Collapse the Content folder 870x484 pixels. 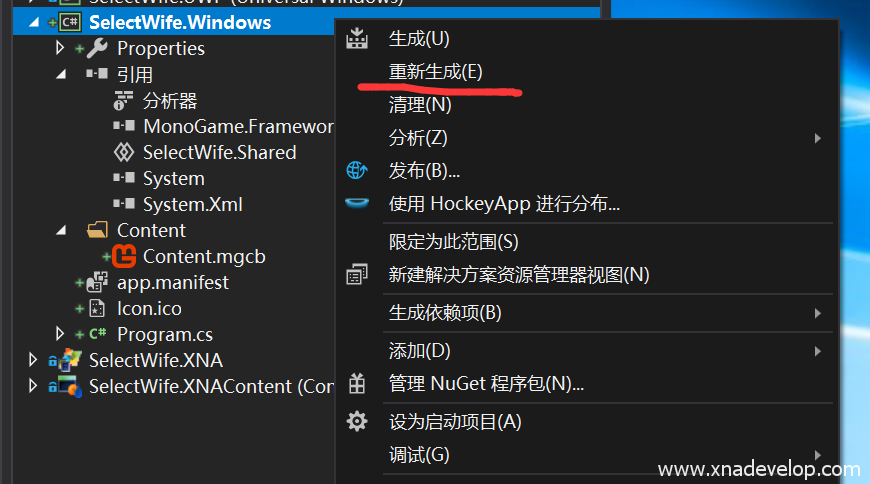(x=61, y=230)
